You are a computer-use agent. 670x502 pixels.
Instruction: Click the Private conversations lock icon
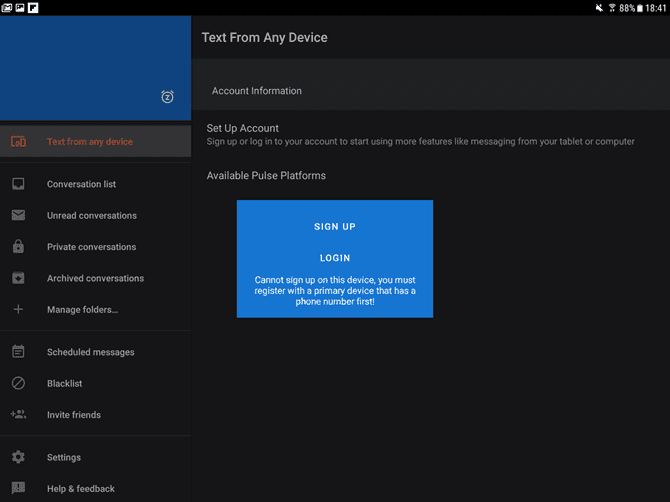[18, 247]
